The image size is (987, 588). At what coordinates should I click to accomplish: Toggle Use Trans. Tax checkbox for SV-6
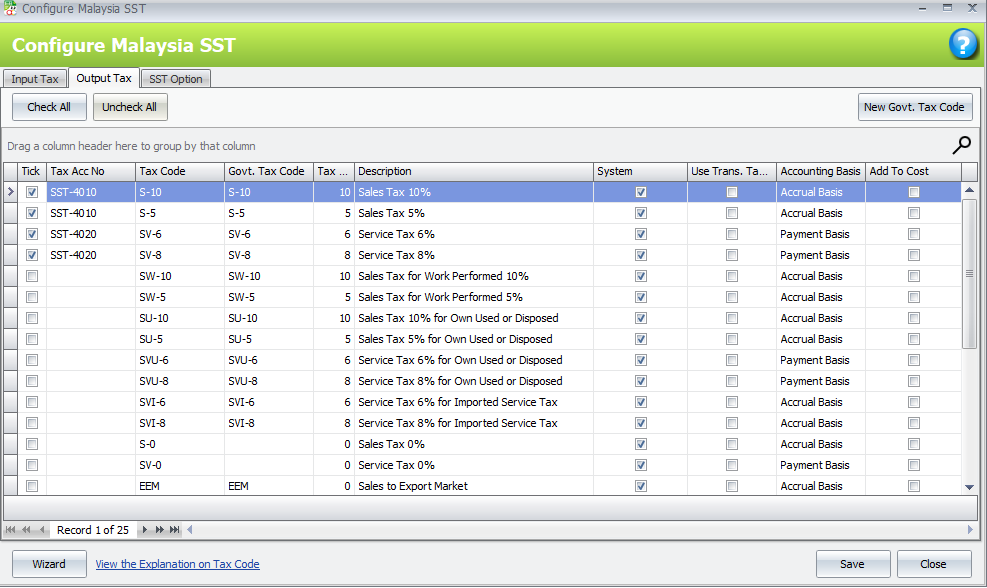[732, 234]
